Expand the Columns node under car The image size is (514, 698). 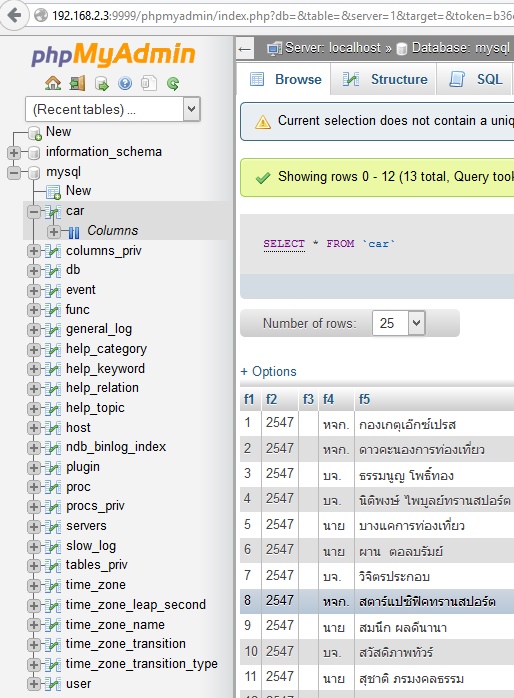(x=54, y=232)
